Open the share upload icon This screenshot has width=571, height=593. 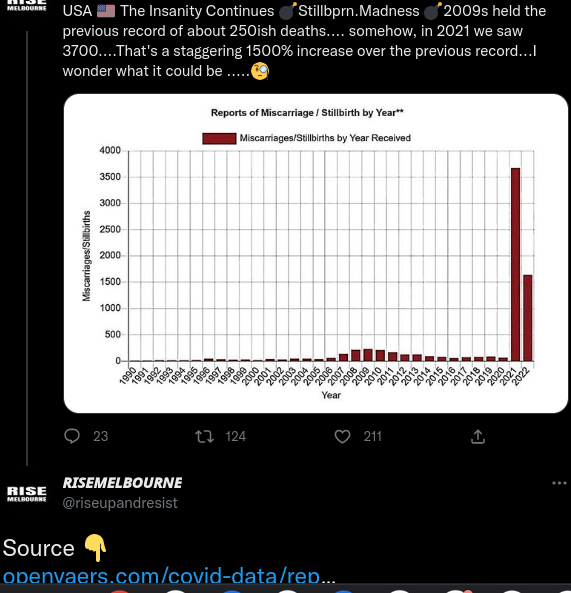pos(478,436)
